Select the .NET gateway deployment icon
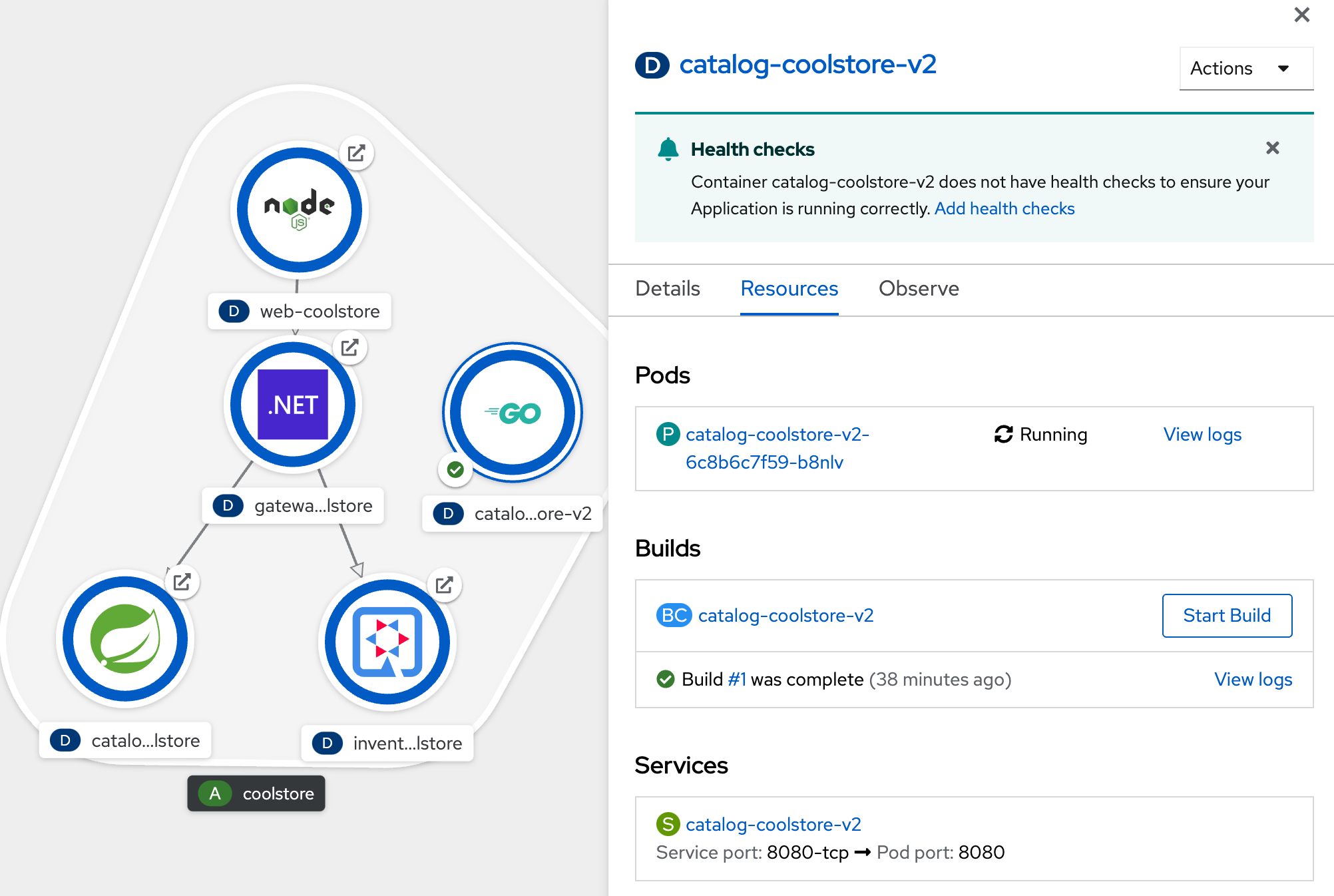 click(292, 405)
